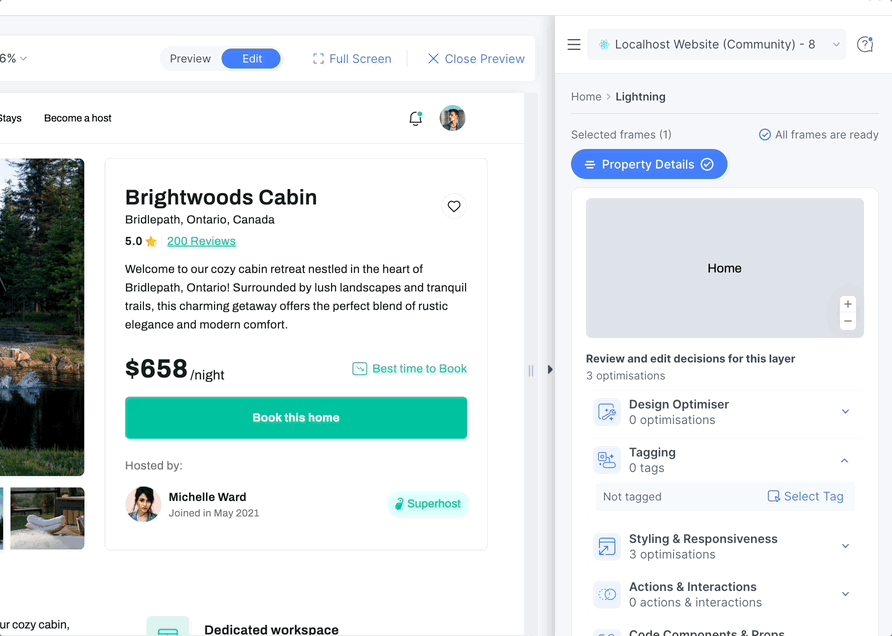
Task: Open the hamburger menu in plugin panel
Action: pos(573,44)
